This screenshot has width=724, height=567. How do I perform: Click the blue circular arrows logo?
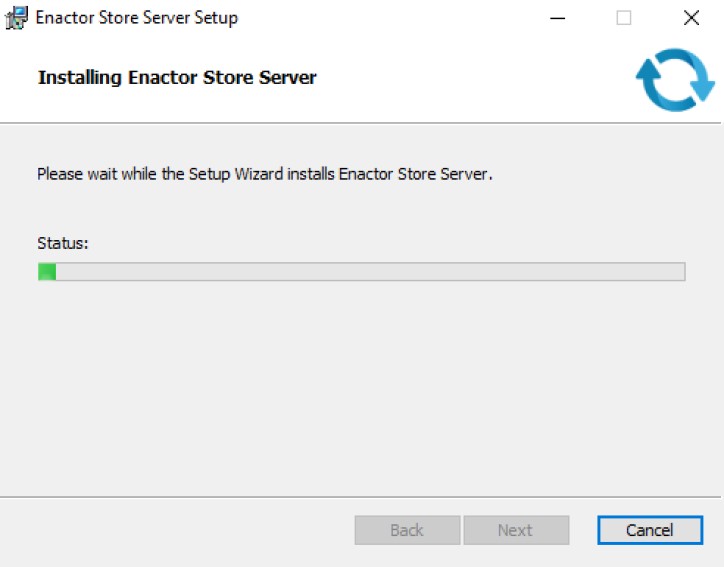(x=675, y=79)
